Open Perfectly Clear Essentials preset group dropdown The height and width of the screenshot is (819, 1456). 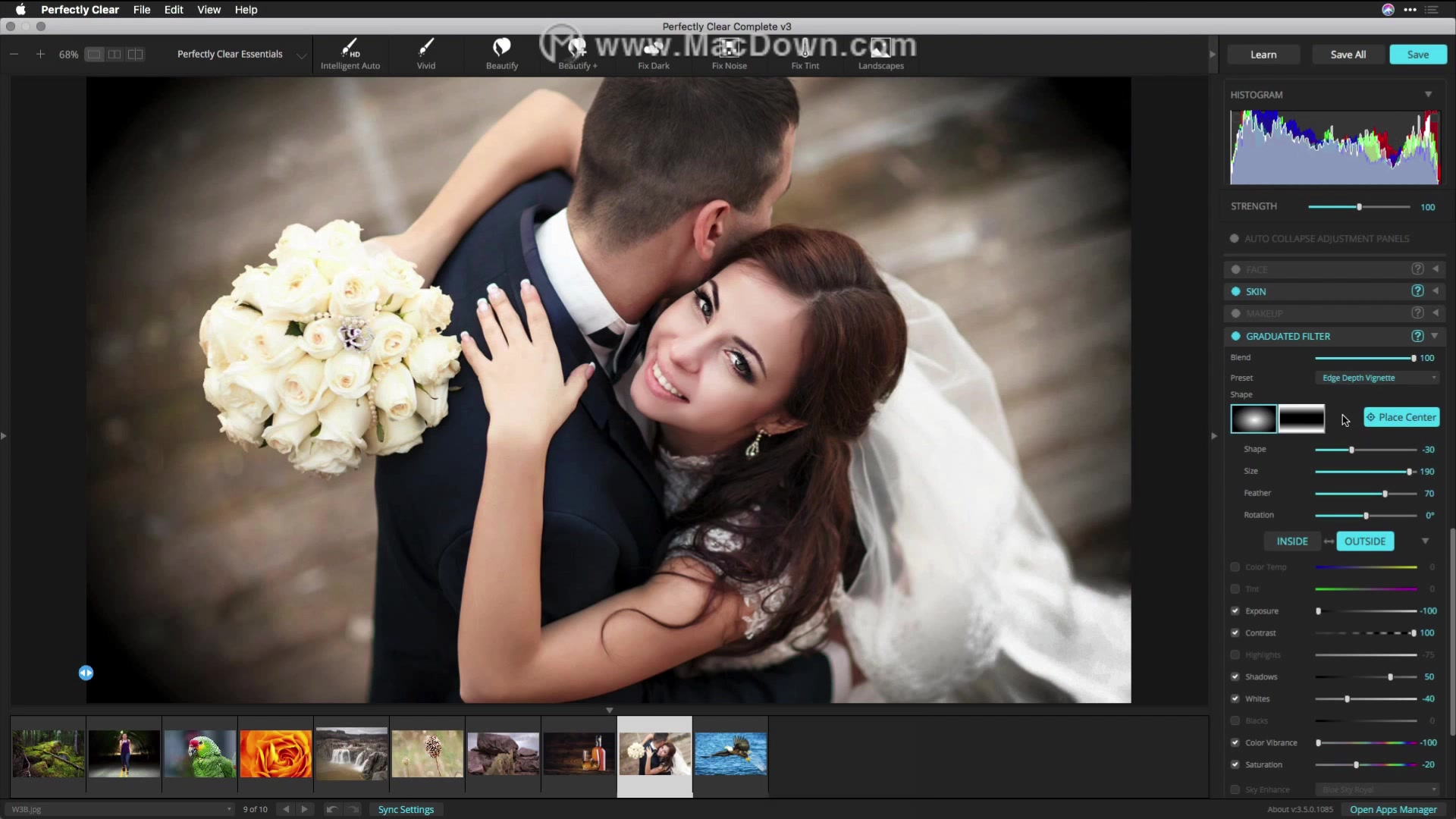coord(301,55)
